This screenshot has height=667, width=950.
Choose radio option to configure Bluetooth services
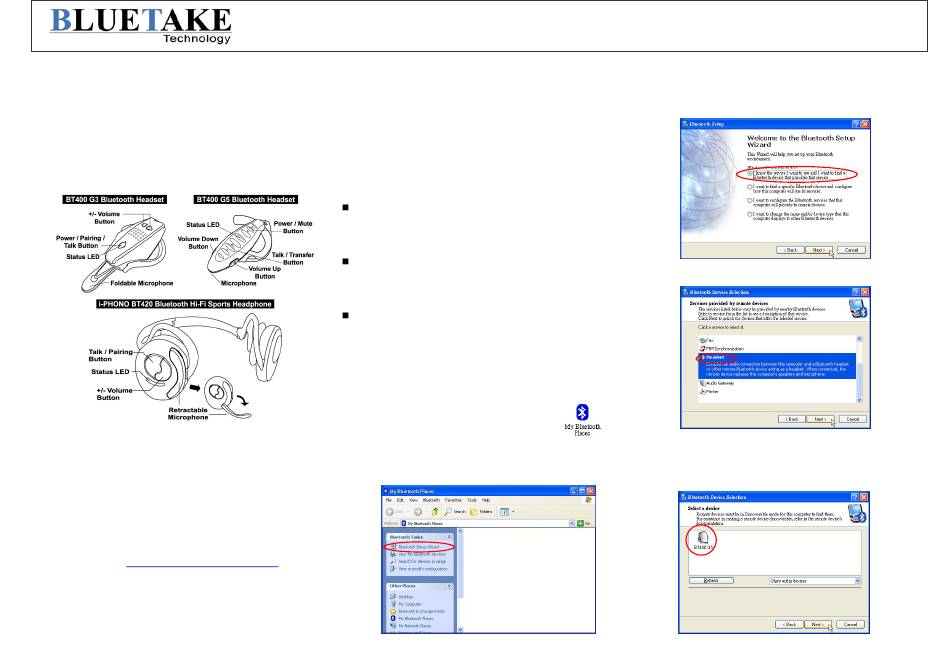coord(750,201)
